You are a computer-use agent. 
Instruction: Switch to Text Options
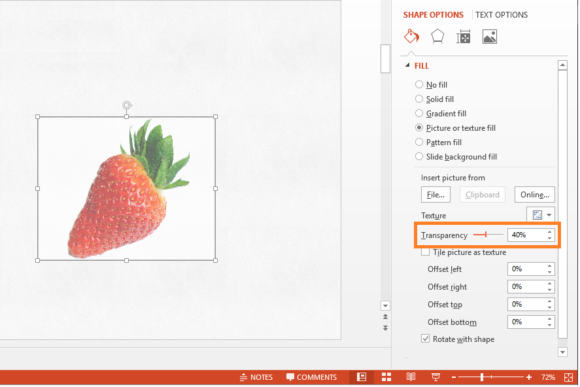point(502,15)
